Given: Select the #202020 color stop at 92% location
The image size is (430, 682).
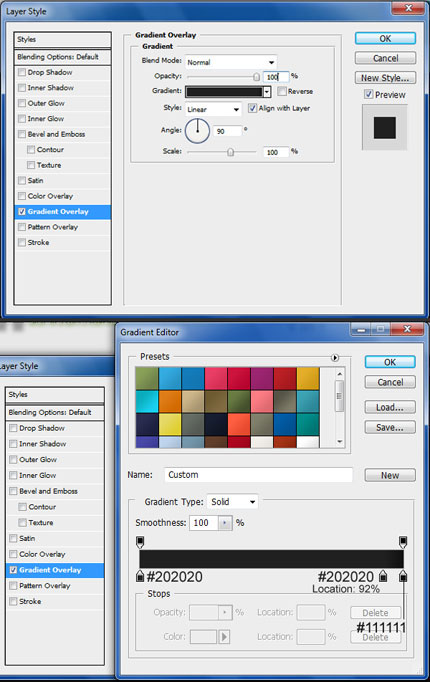Looking at the screenshot, I should click(383, 576).
